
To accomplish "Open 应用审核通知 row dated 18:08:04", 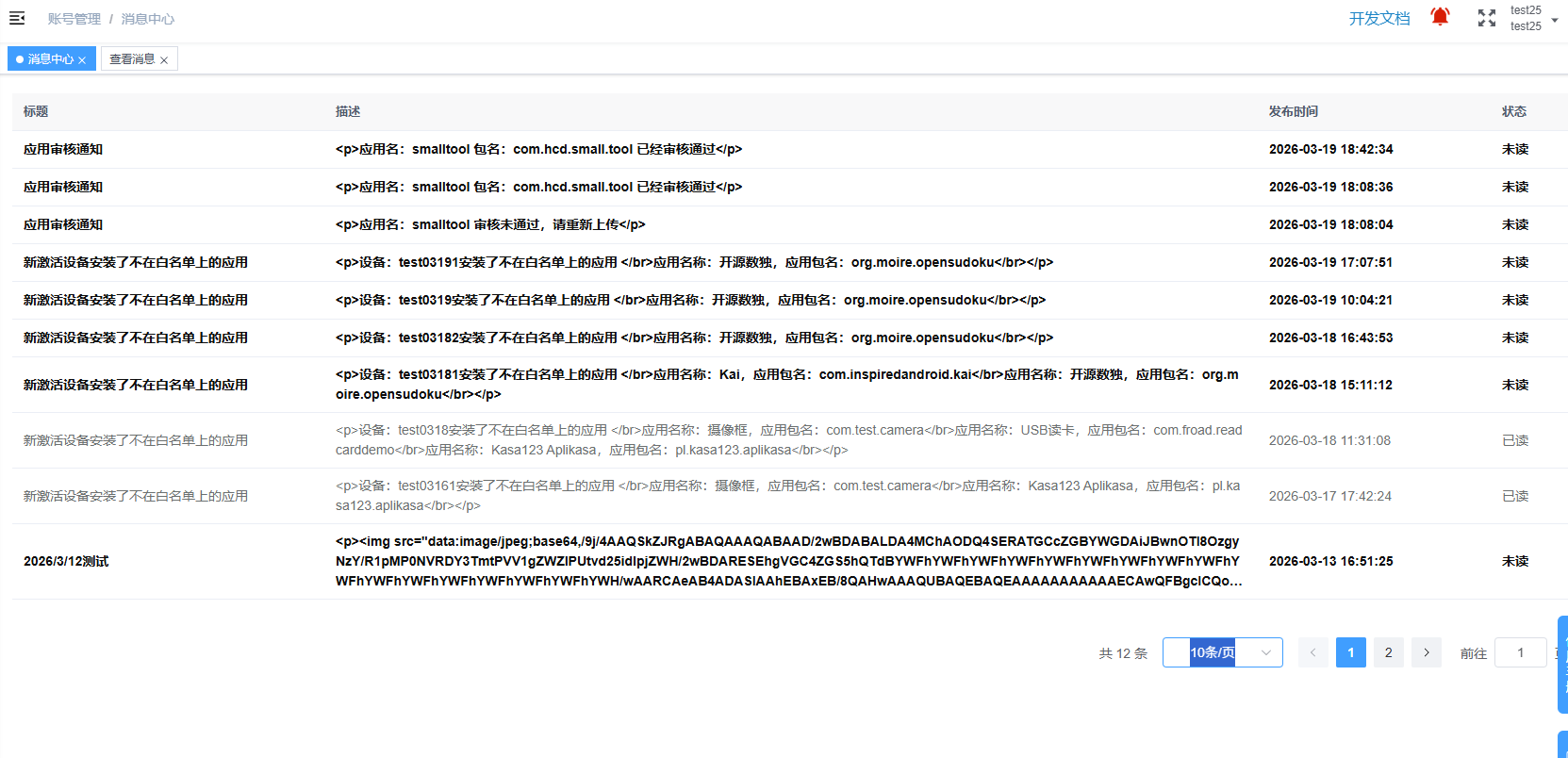I will 63,224.
